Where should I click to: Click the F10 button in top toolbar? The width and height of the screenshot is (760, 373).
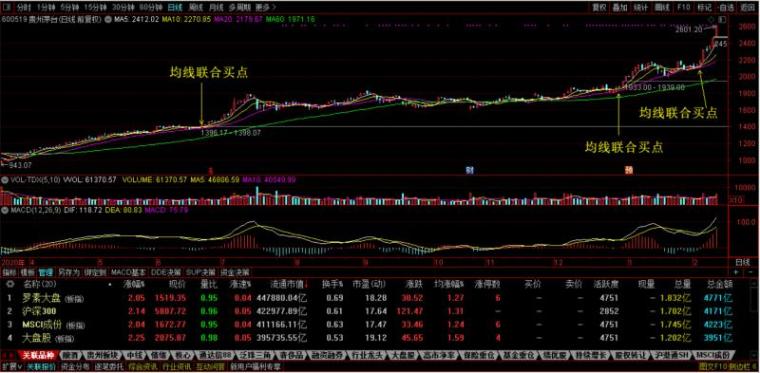684,7
